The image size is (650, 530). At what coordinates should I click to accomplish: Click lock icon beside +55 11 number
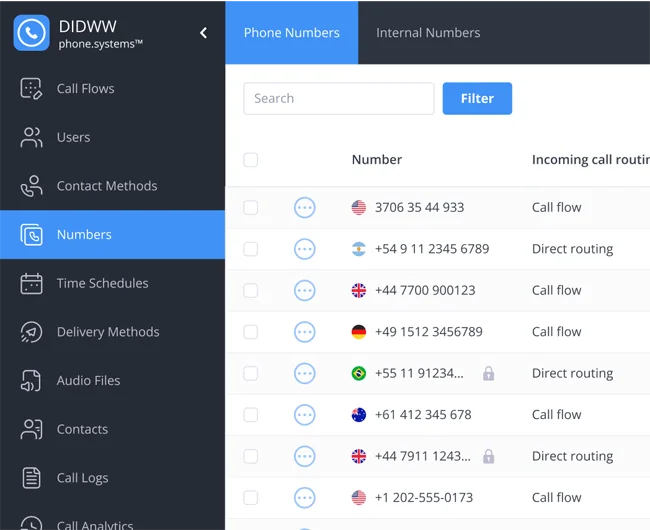click(488, 373)
